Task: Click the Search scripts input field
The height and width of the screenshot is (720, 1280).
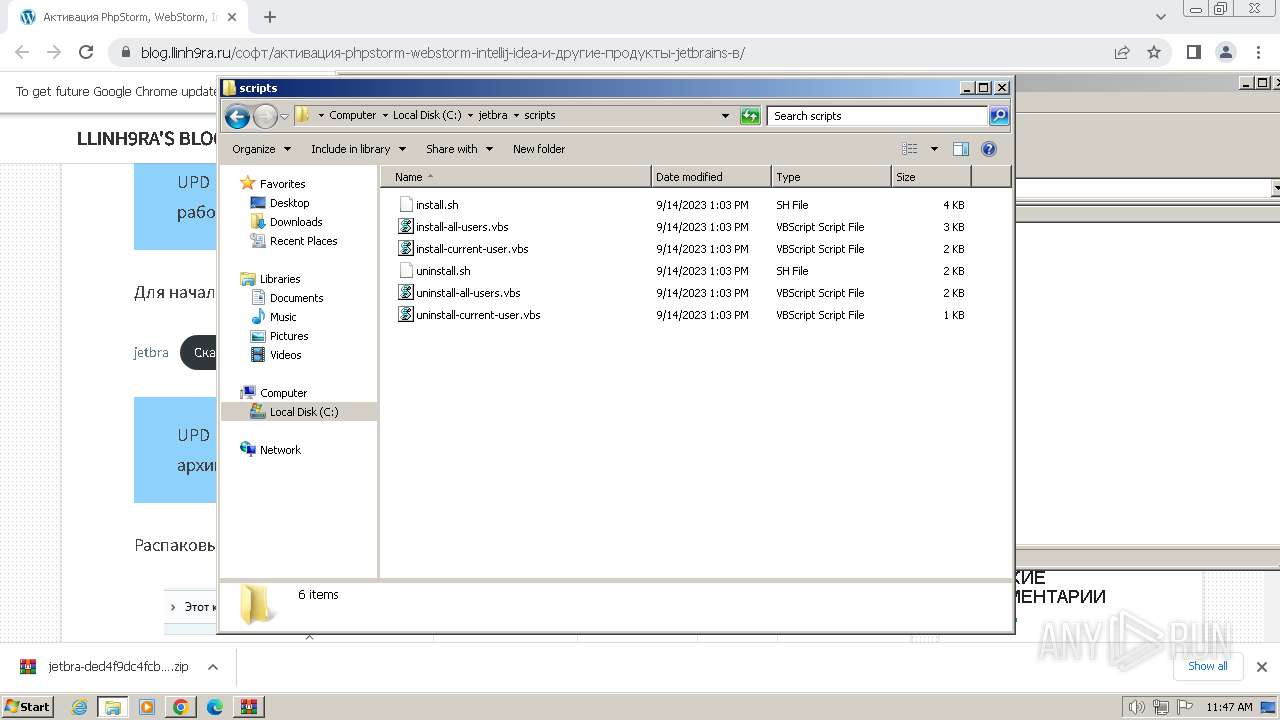Action: click(879, 116)
